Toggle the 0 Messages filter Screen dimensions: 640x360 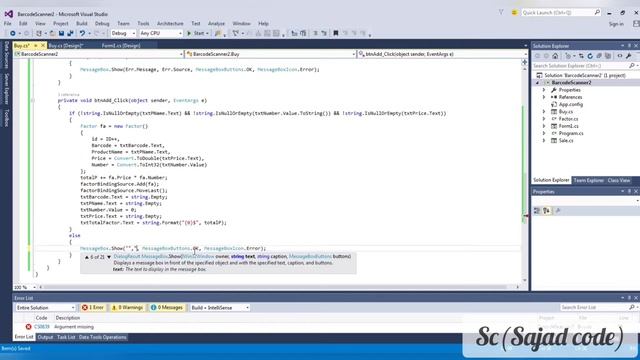(167, 307)
